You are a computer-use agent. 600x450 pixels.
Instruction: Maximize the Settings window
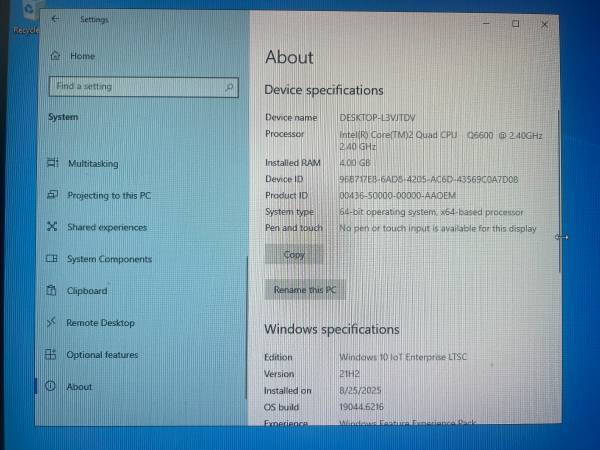(x=515, y=23)
